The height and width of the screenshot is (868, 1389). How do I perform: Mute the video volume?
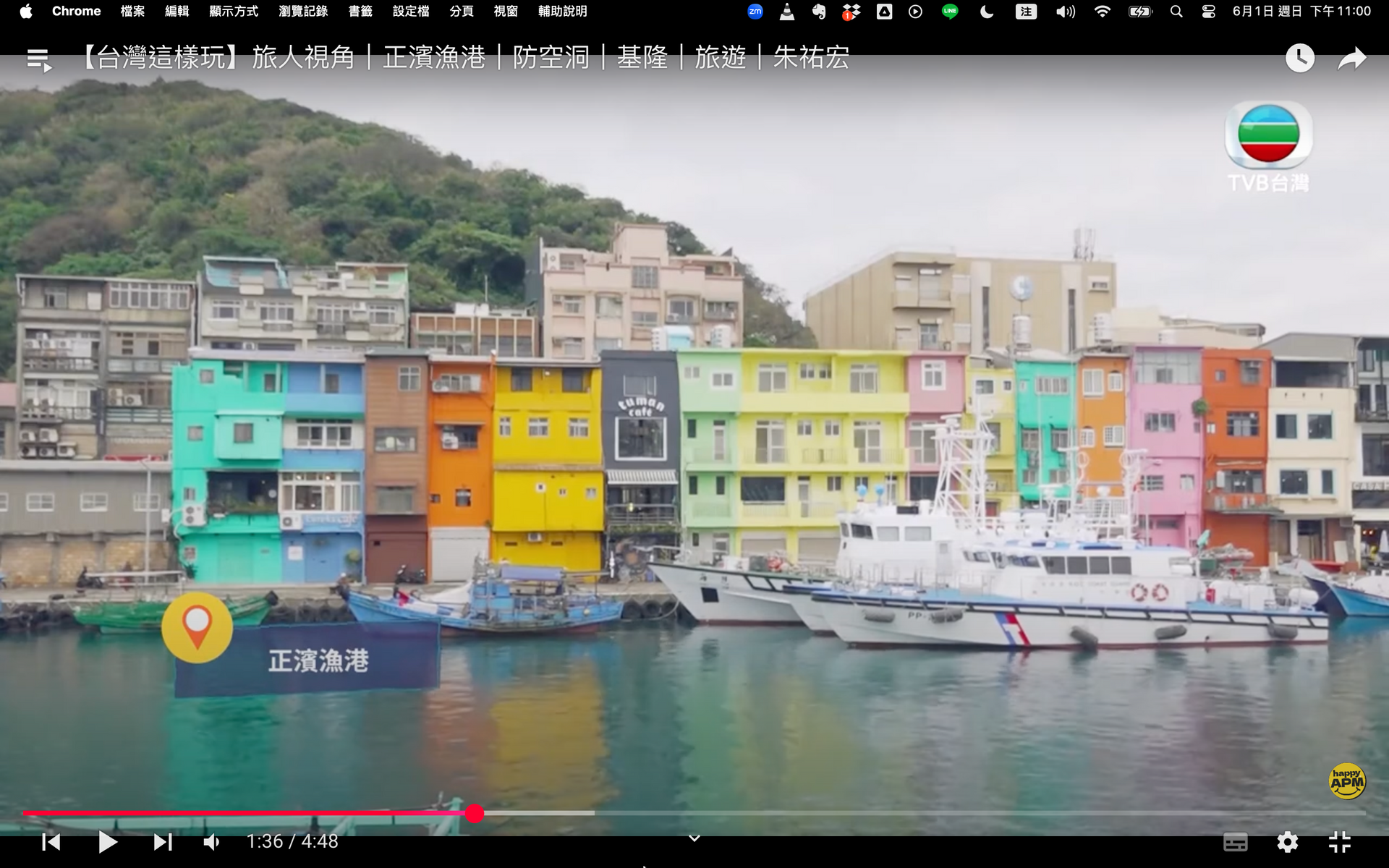click(x=212, y=842)
